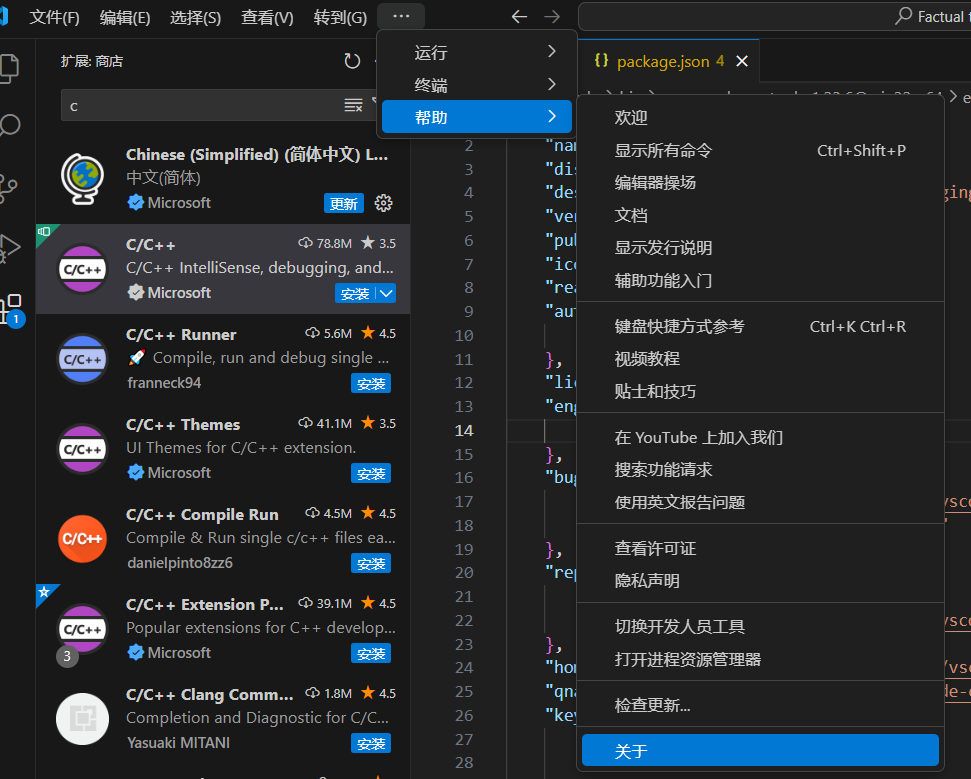
Task: Open the 文件(F) menu
Action: point(54,17)
